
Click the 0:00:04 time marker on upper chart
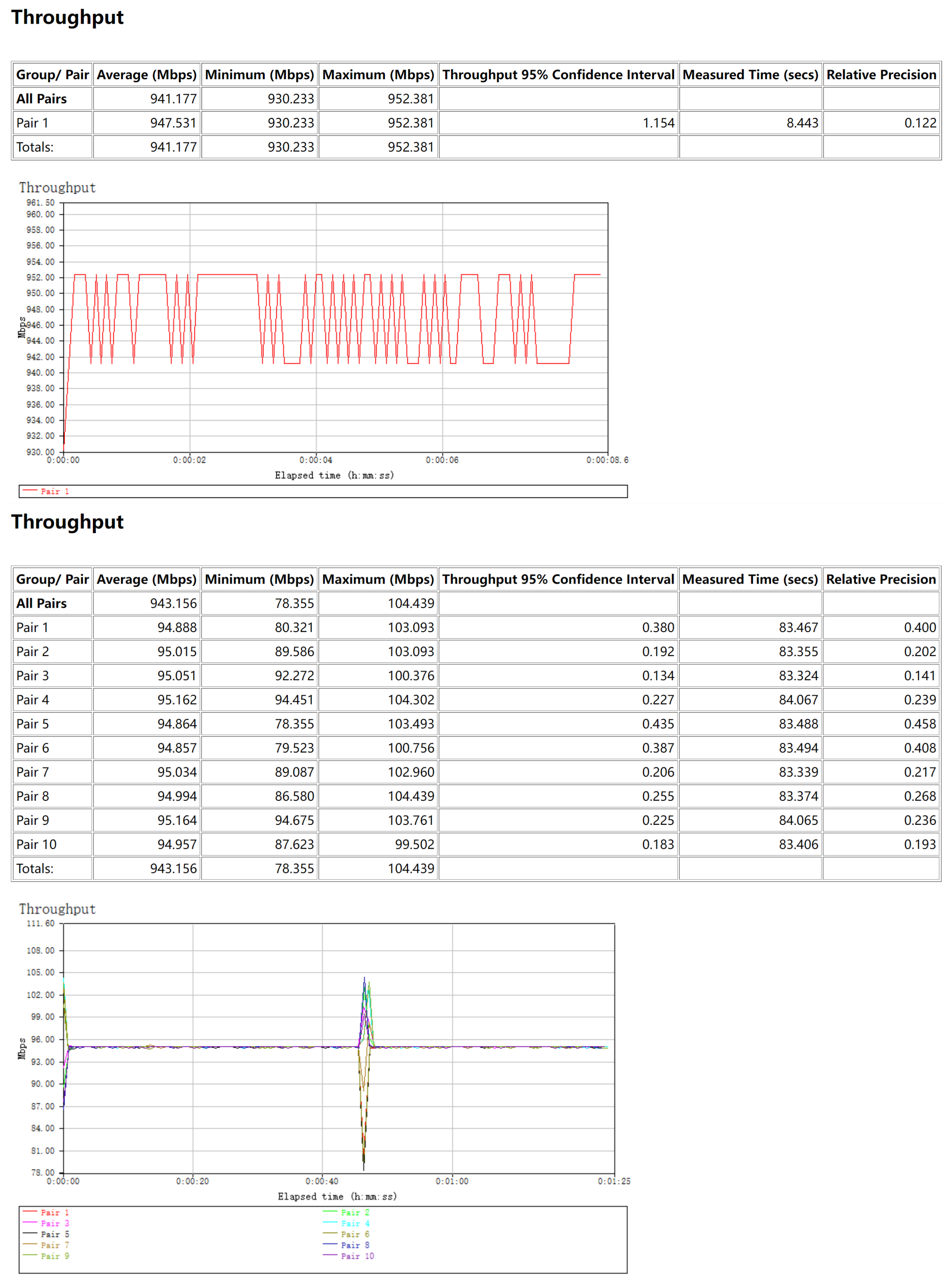point(316,460)
